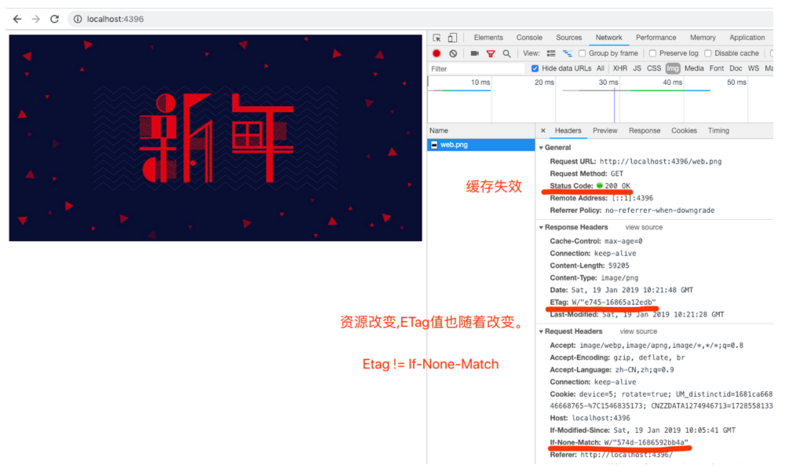Sort by the Name column header
The height and width of the screenshot is (476, 800).
pos(481,131)
